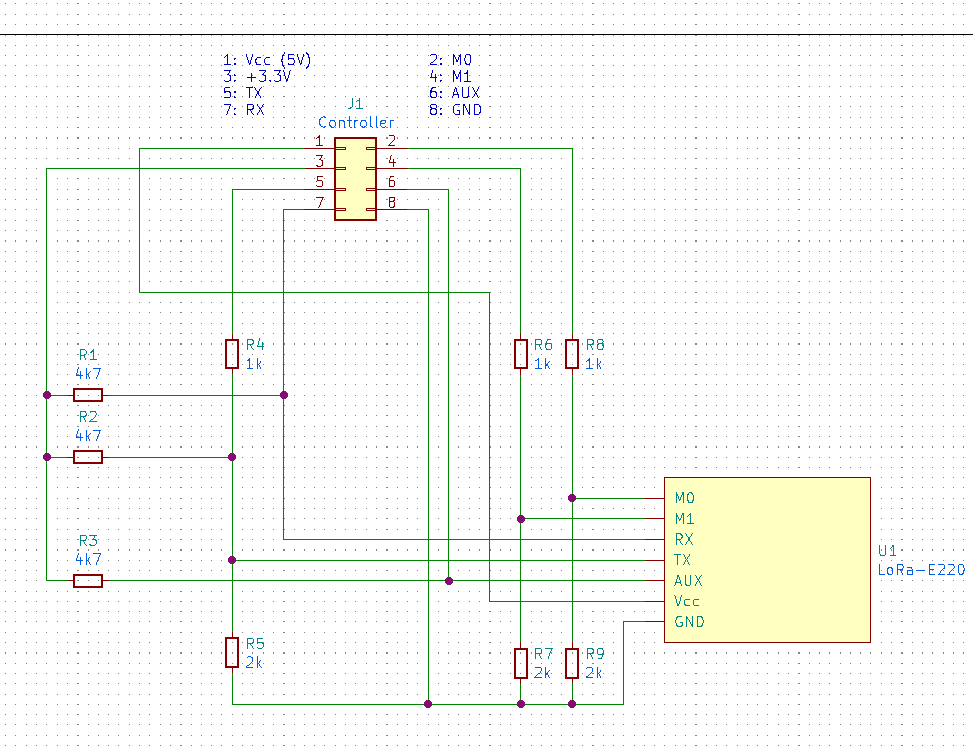
Task: Select resistor R8 symbol
Action: point(572,354)
